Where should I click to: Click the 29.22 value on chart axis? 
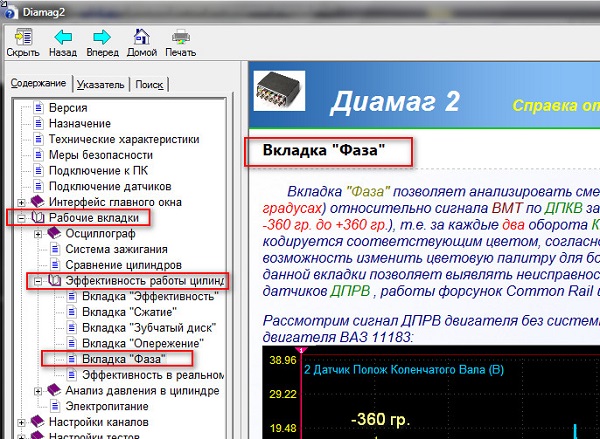tap(283, 394)
